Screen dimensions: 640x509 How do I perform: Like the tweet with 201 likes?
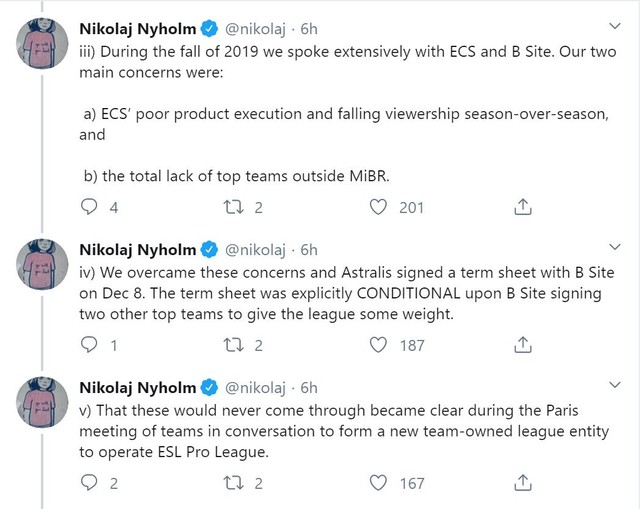point(379,207)
